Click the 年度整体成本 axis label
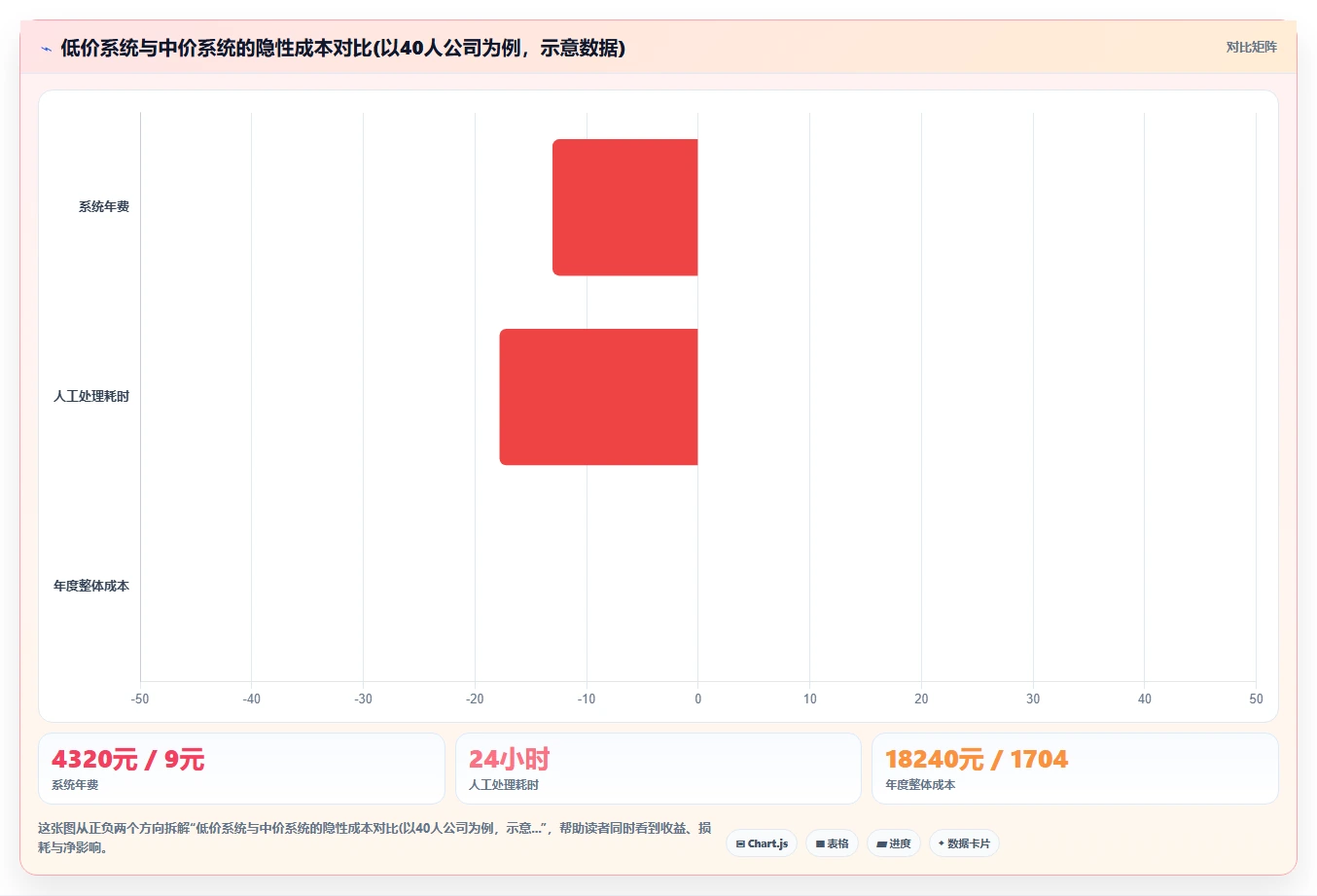 [x=91, y=587]
